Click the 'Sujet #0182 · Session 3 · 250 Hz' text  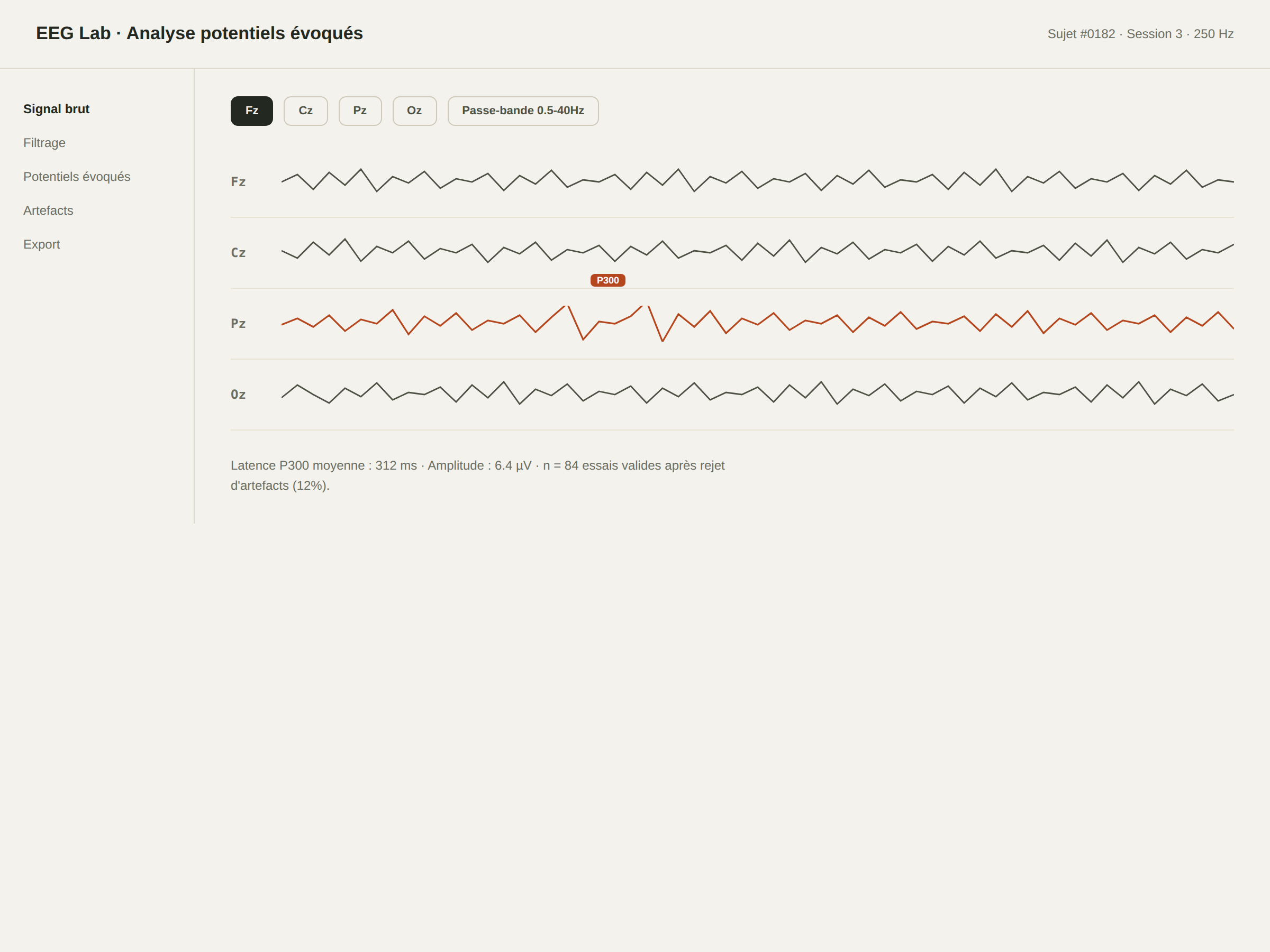point(1140,34)
